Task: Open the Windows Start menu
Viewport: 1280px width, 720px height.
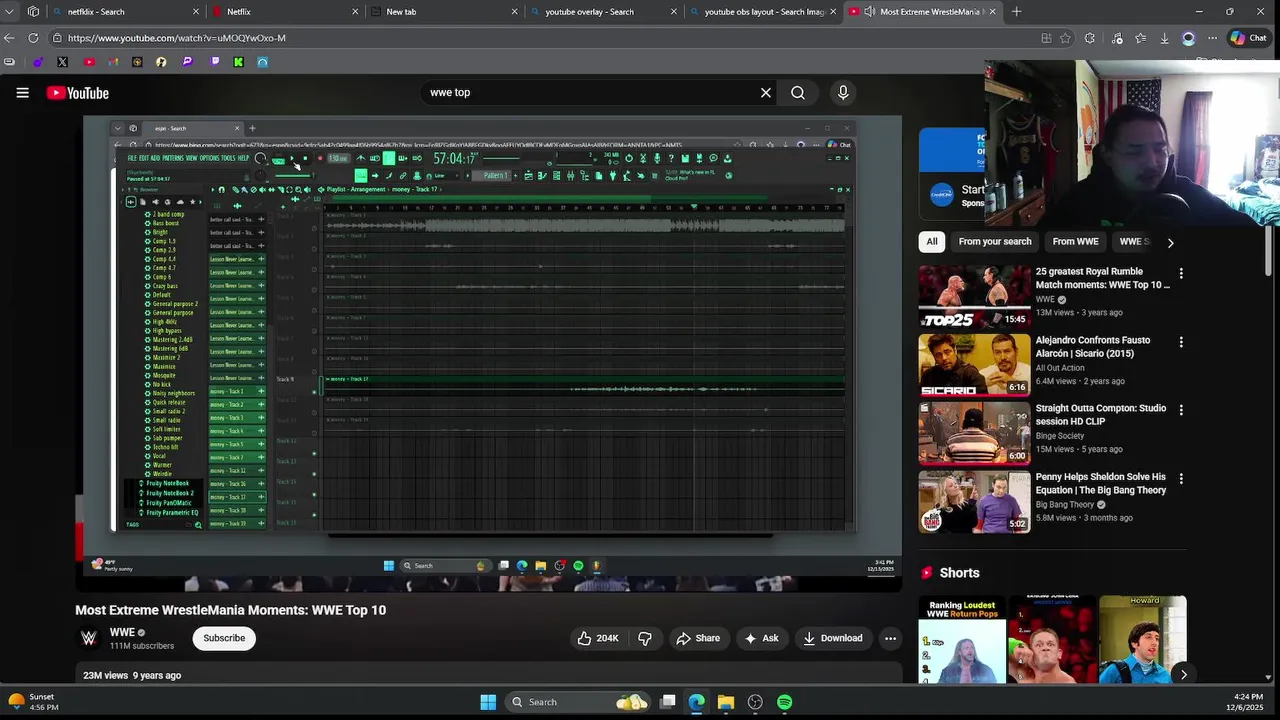Action: tap(488, 702)
